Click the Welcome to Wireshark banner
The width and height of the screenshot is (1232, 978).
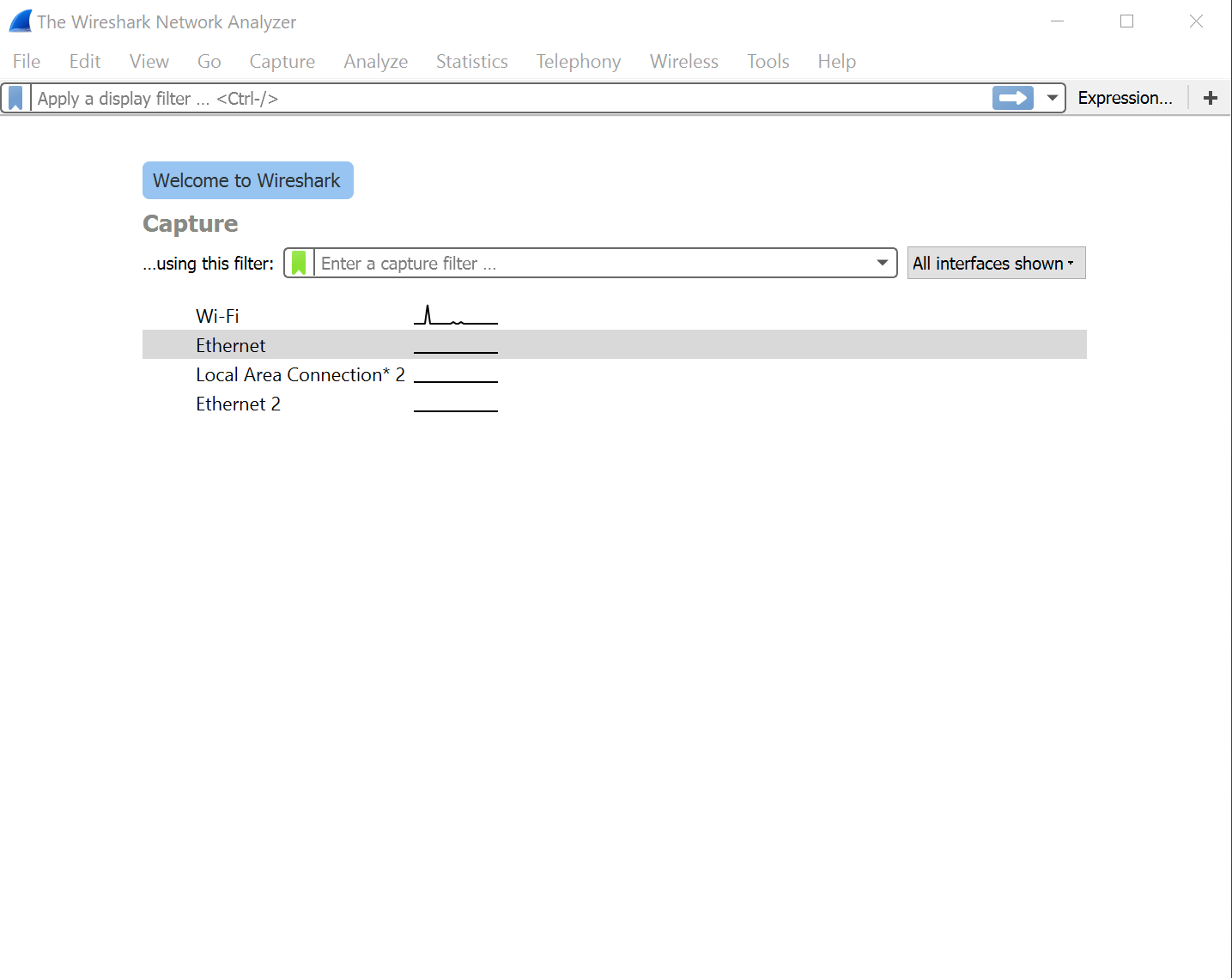pyautogui.click(x=248, y=180)
